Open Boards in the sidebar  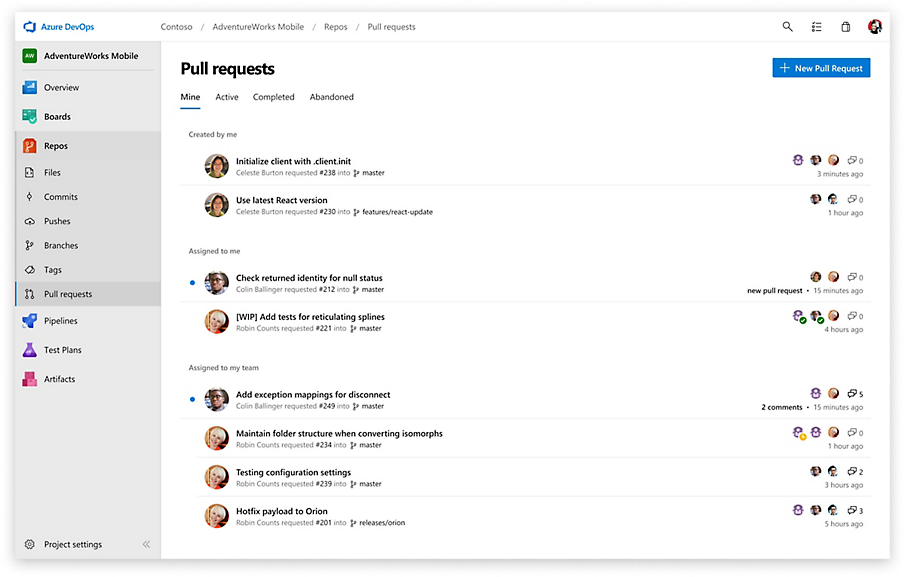coord(57,117)
